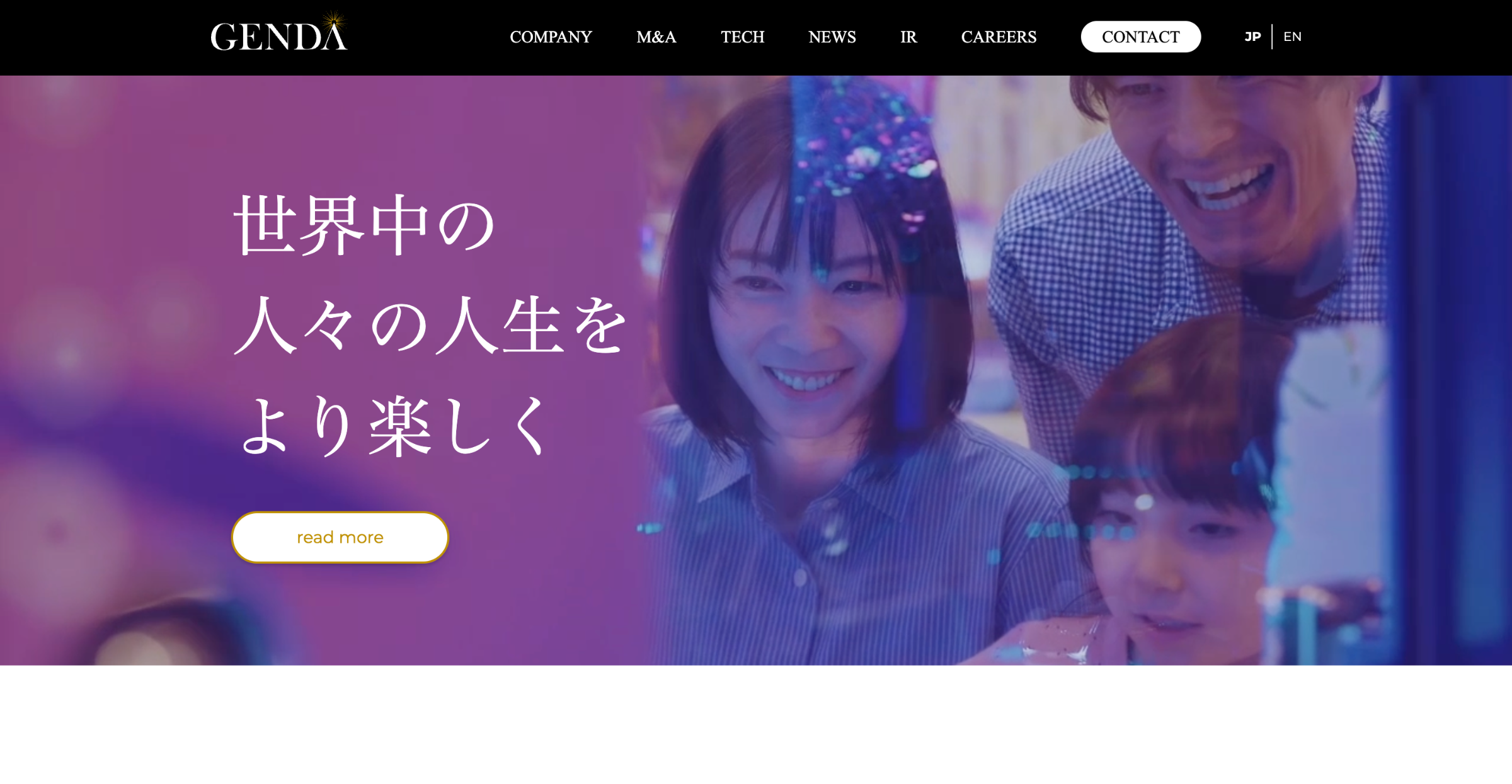Navigate to CAREERS section
Screen dimensions: 1512x784
[998, 37]
